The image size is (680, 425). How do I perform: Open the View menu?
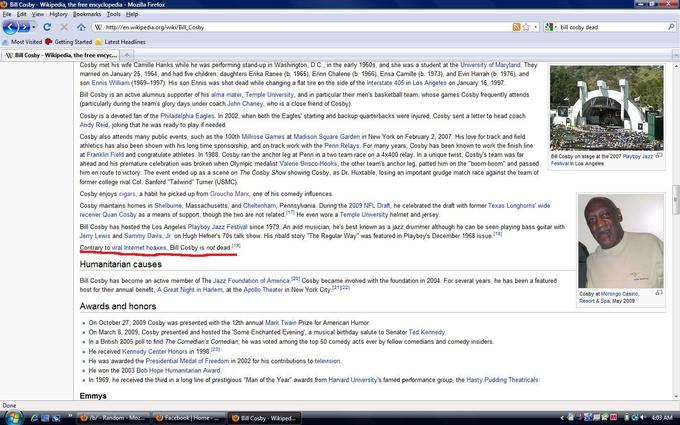(x=37, y=14)
